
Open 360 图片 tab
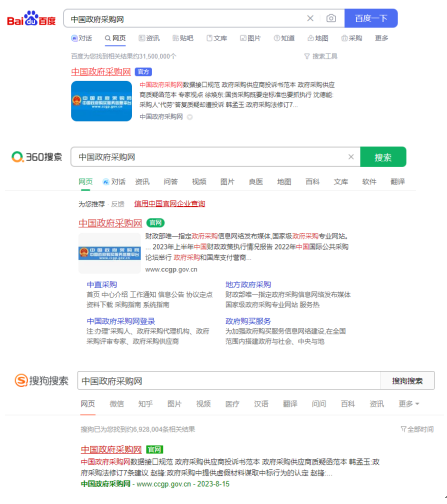[227, 182]
